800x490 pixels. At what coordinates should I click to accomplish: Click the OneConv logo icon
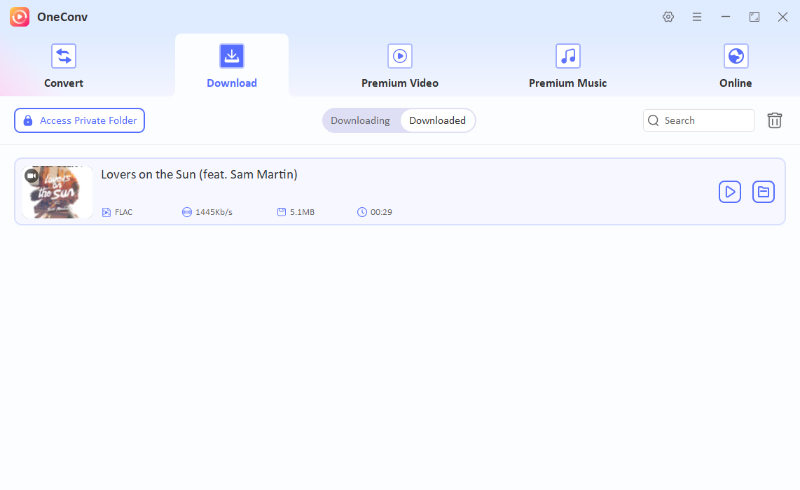19,17
